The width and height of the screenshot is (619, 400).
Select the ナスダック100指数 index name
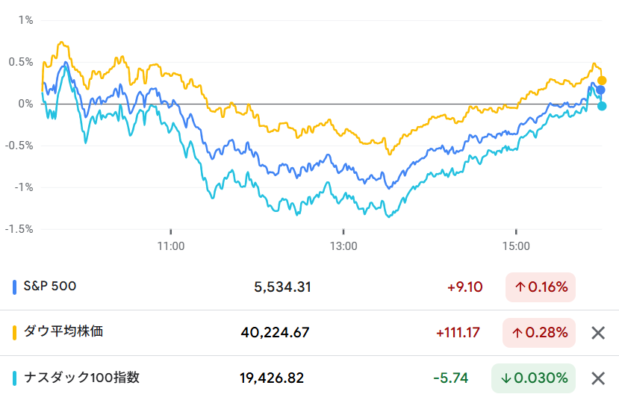[81, 378]
